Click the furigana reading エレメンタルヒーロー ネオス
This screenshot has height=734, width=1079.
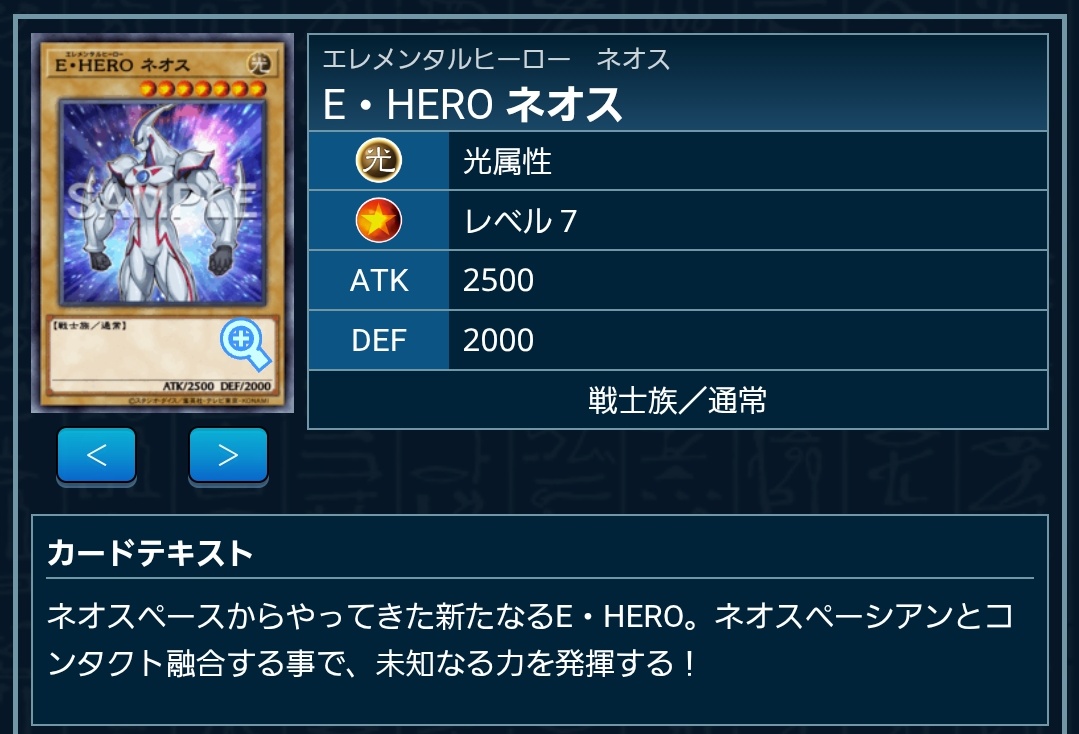[x=496, y=59]
